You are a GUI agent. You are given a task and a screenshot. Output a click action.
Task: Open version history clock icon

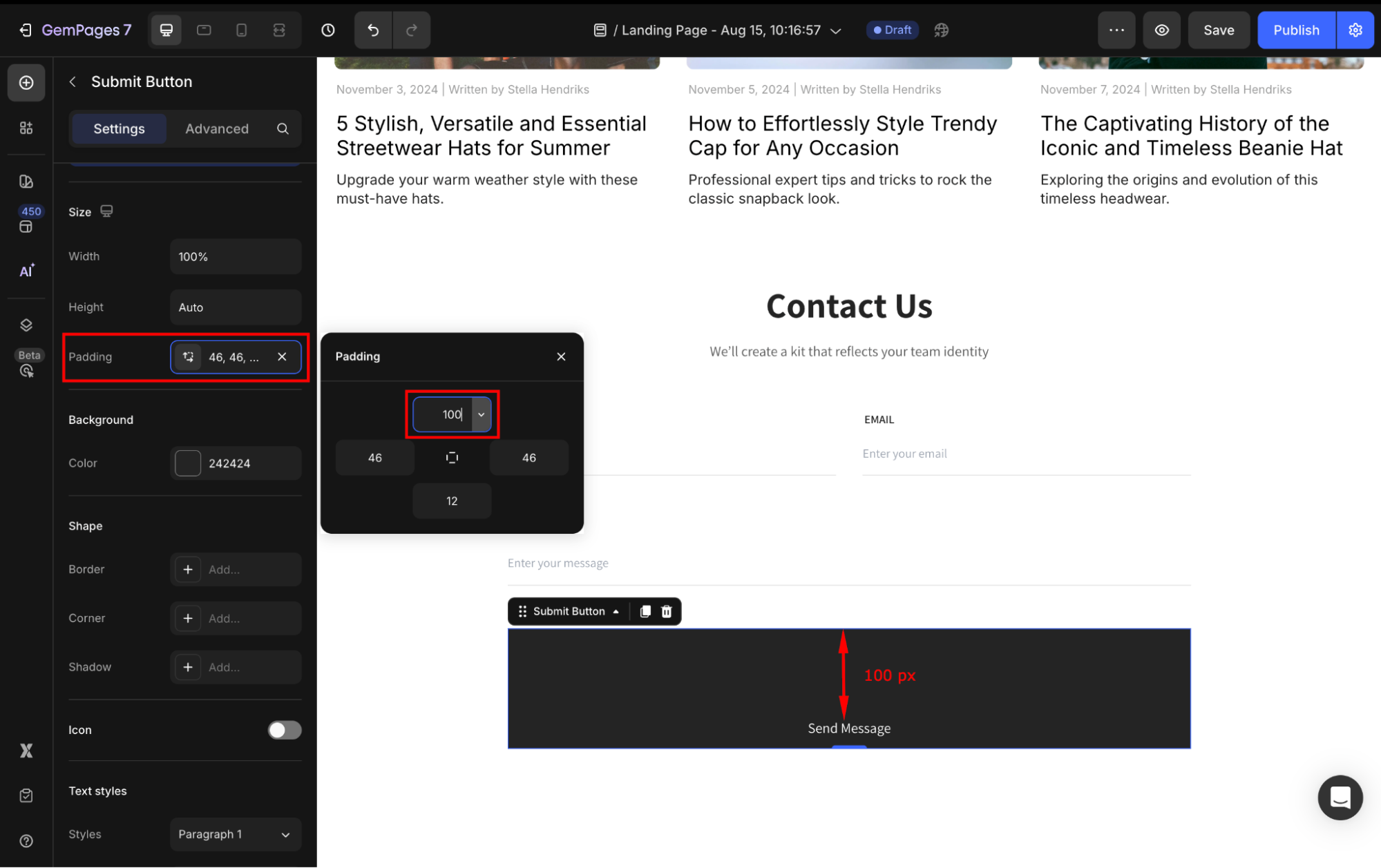tap(328, 30)
